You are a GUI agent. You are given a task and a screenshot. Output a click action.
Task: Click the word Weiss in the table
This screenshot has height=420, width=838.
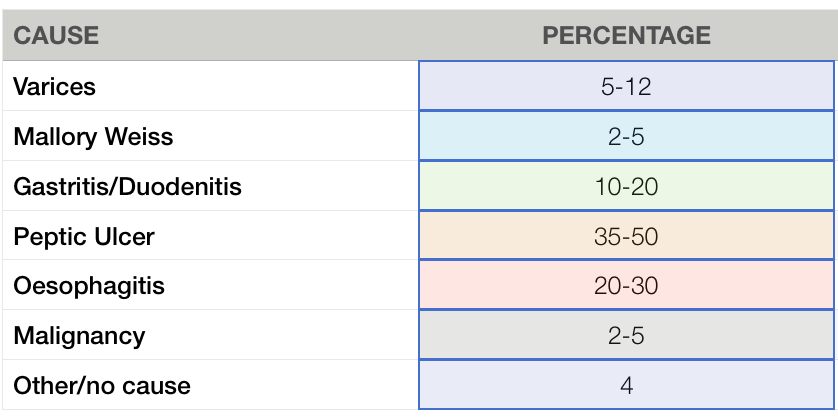point(138,136)
